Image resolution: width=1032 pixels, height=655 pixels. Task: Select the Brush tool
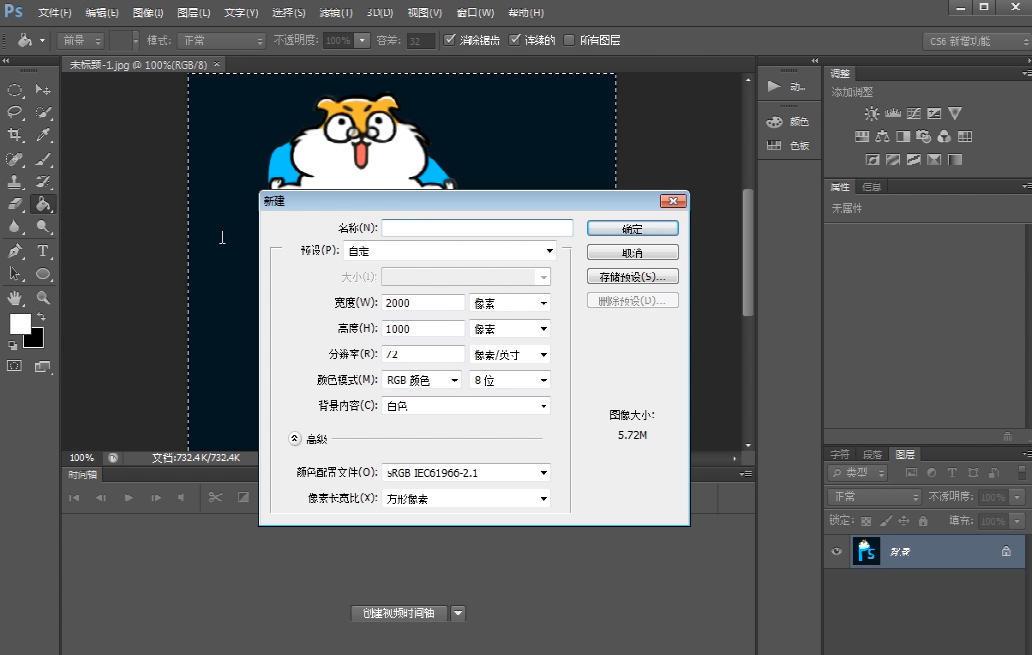coord(43,159)
